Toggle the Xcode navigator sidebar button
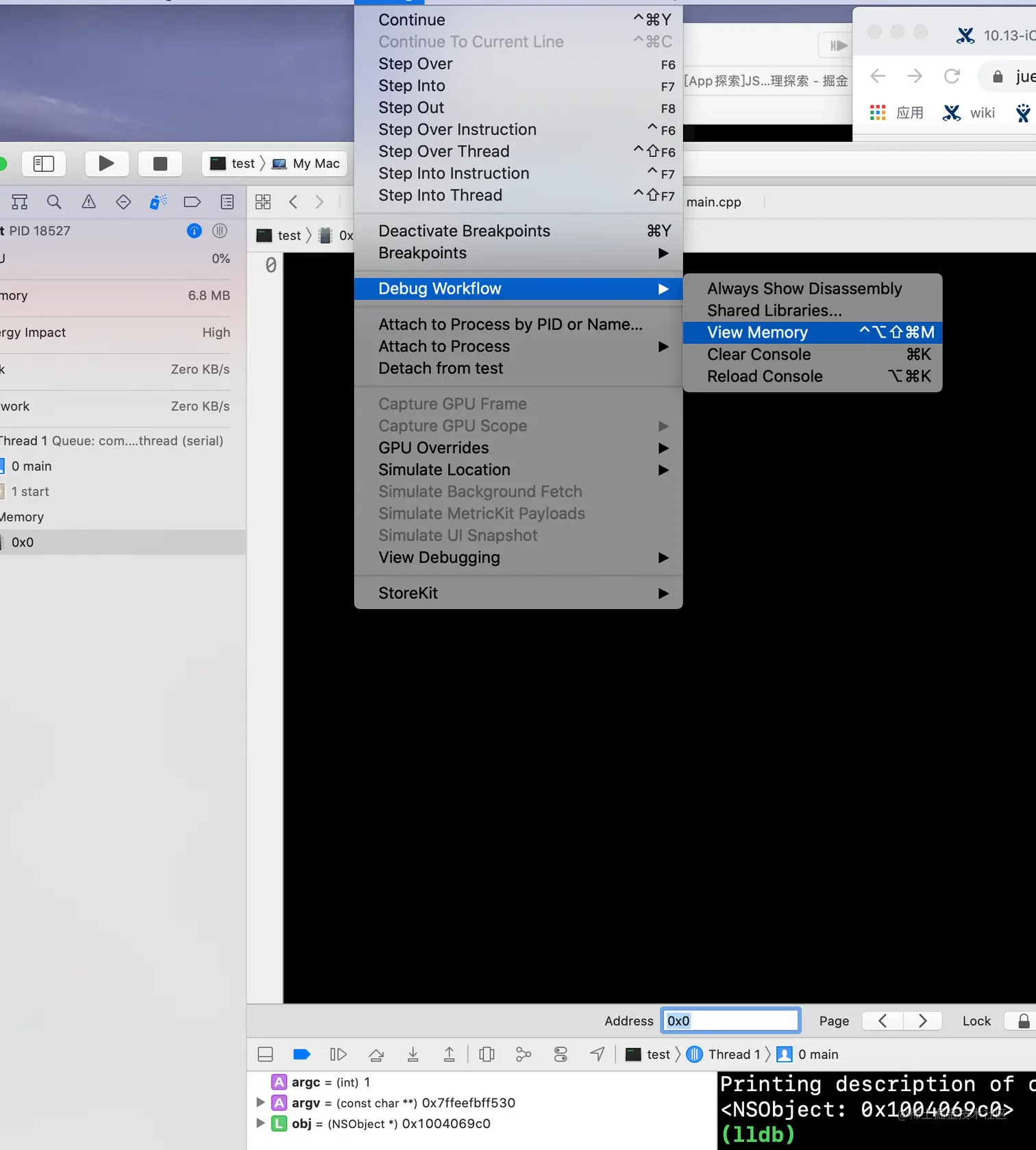Screen dimensions: 1036x1150 (x=44, y=163)
